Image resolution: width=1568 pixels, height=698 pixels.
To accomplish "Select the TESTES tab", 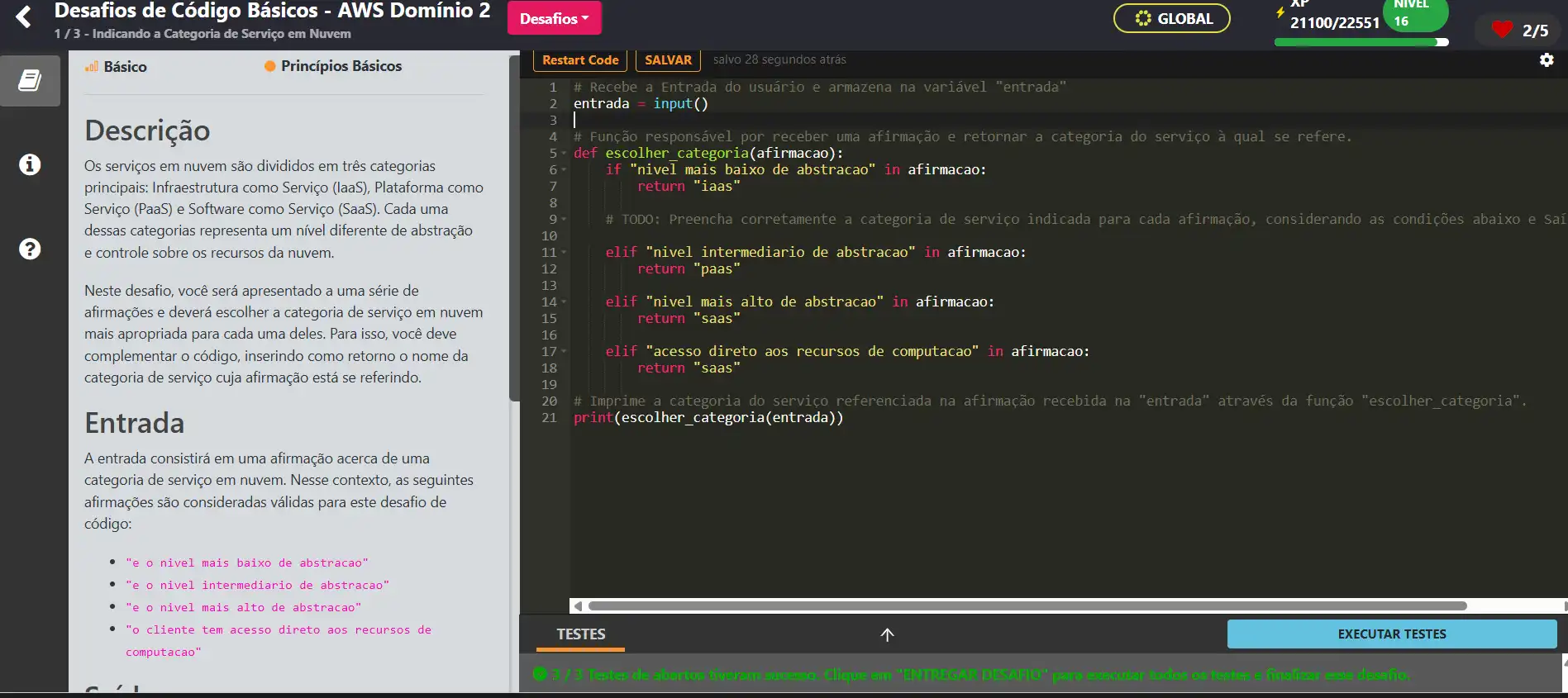I will coord(580,634).
